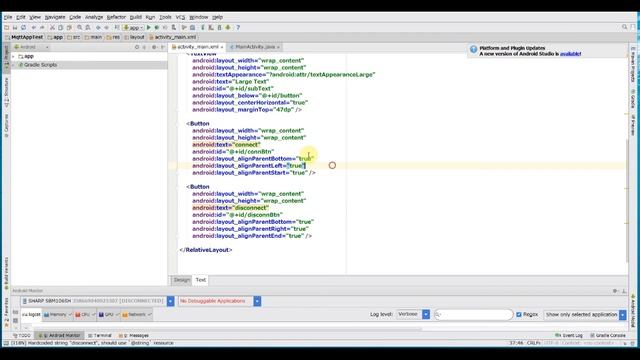Click the Paste toolbar icon
Screen dimensions: 640x360
tap(69, 27)
